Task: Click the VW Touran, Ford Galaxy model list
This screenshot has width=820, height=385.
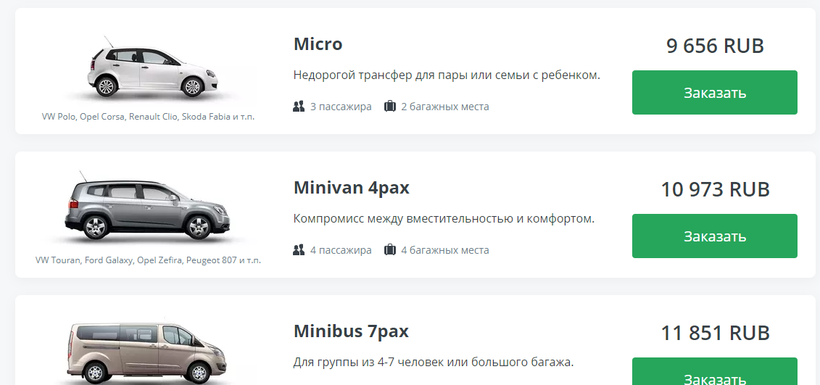Action: (x=148, y=260)
